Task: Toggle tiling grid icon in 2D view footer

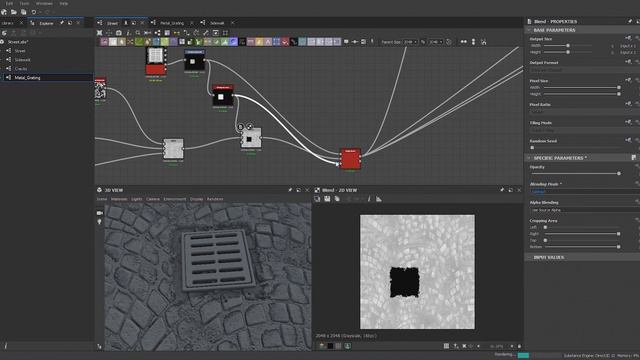Action: pyautogui.click(x=446, y=346)
